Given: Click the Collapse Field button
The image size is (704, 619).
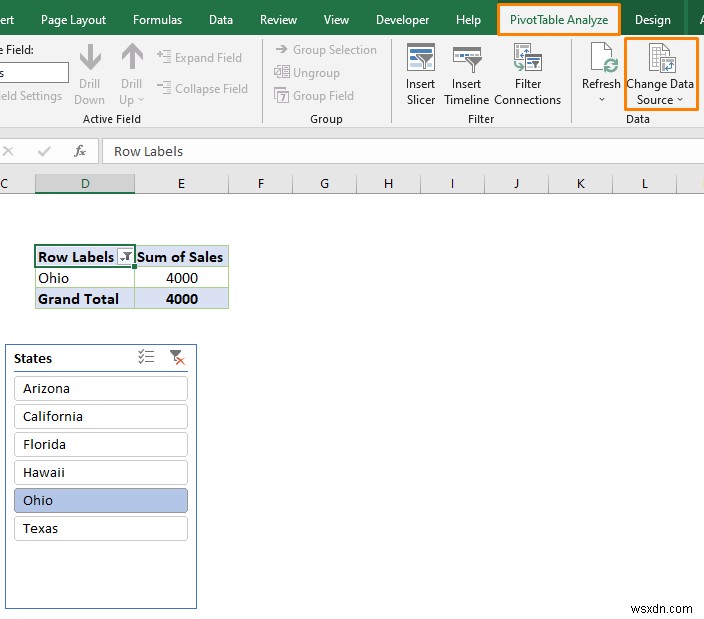Looking at the screenshot, I should 201,88.
